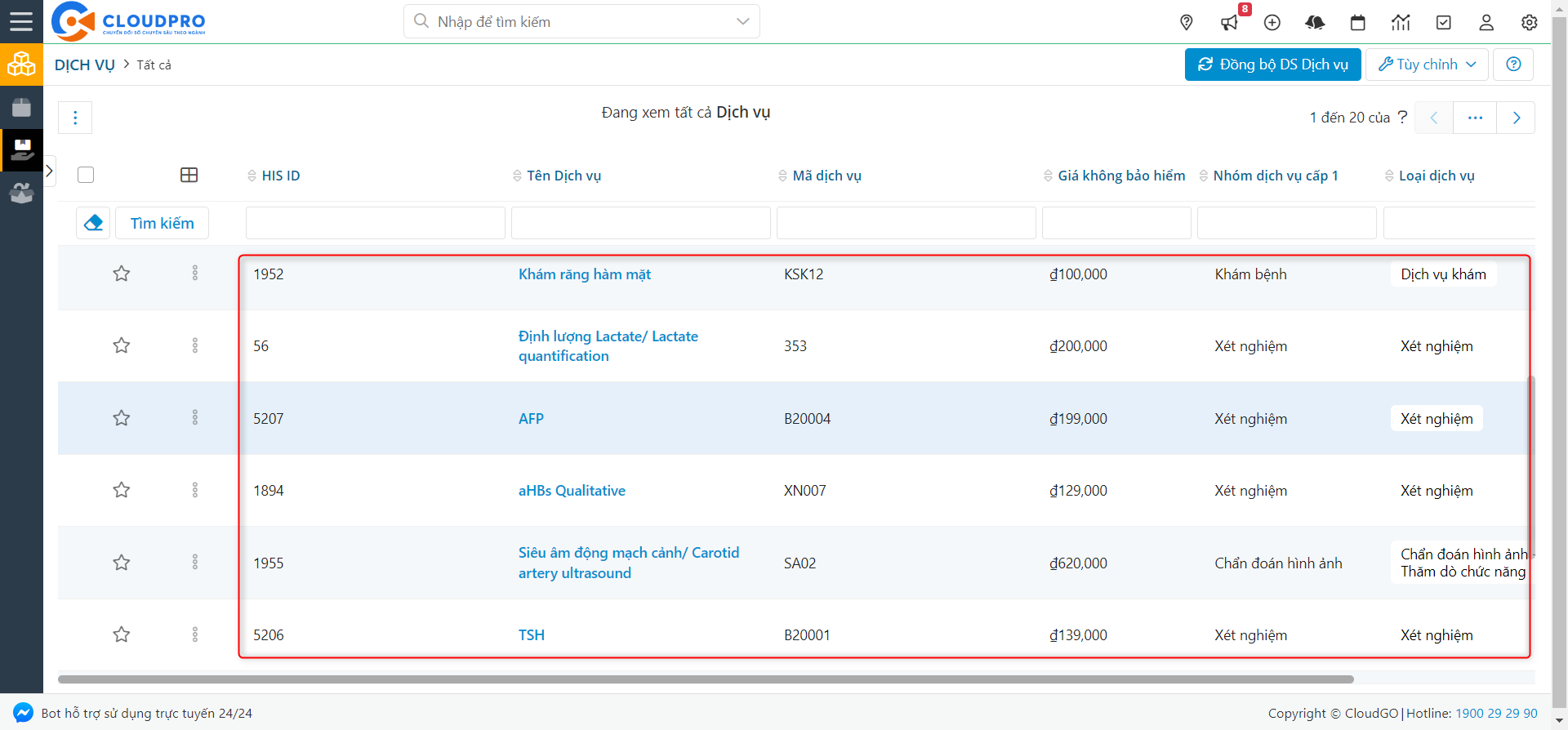Open the reports chart icon
1568x730 pixels.
tap(1401, 23)
